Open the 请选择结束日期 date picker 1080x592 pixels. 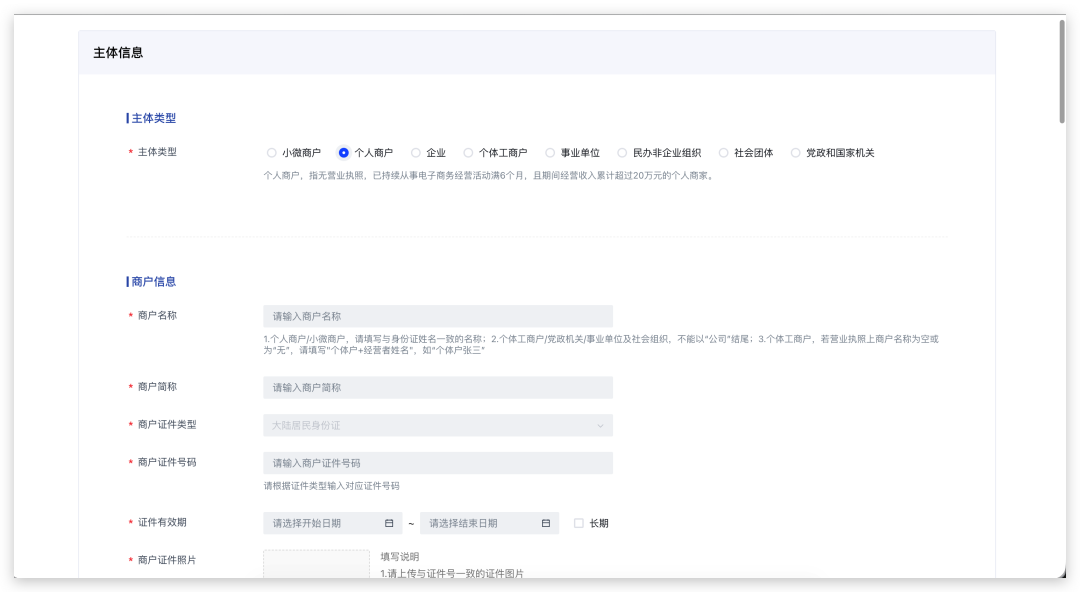479,523
